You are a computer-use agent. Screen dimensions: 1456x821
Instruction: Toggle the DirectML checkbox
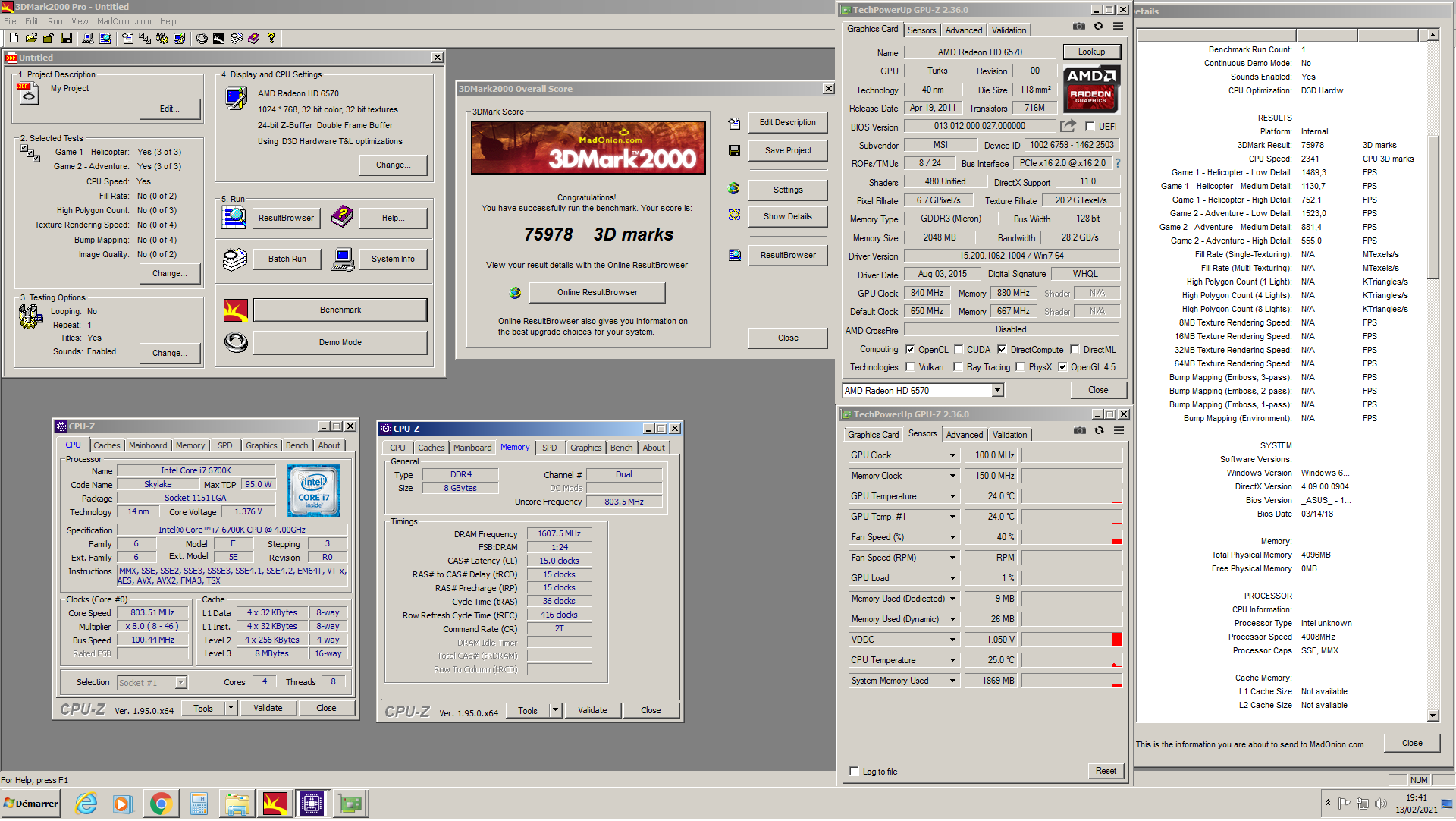[x=1075, y=350]
